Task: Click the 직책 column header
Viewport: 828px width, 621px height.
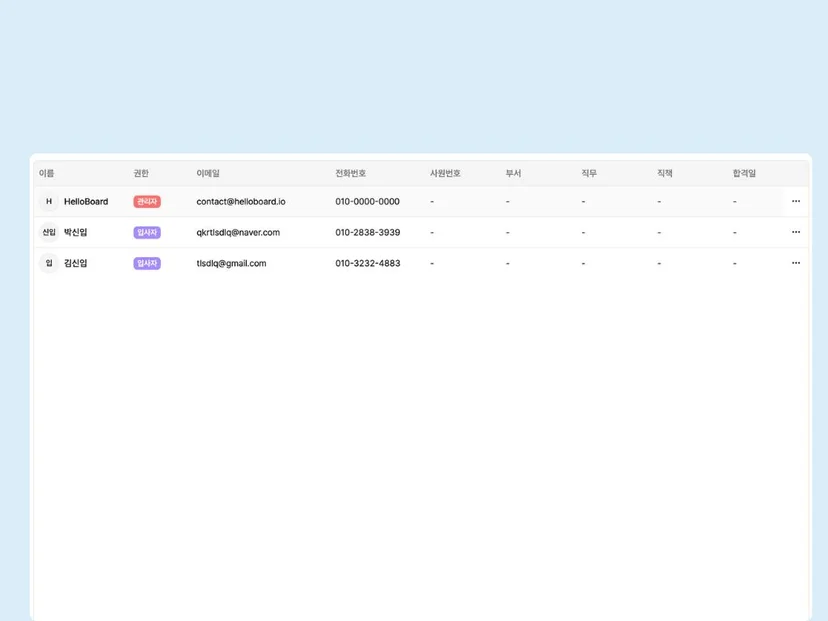Action: point(665,173)
